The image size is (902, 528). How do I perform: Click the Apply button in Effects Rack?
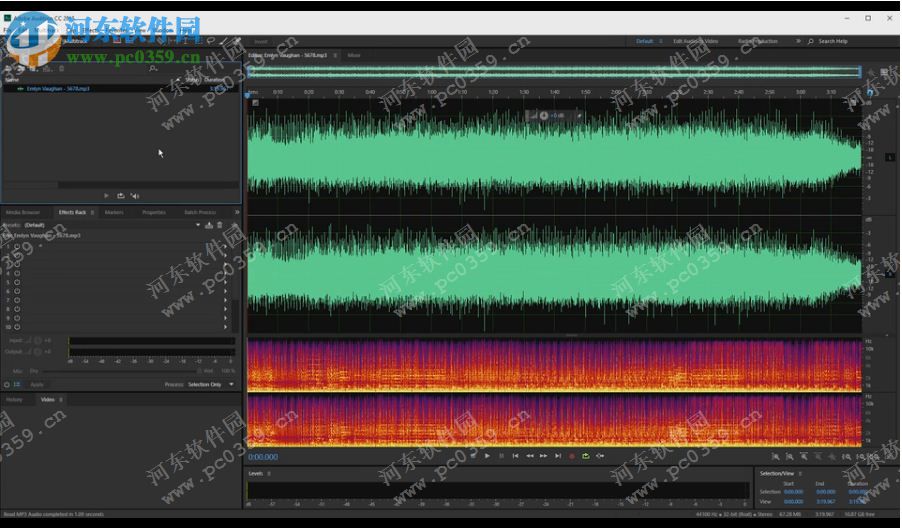(37, 384)
